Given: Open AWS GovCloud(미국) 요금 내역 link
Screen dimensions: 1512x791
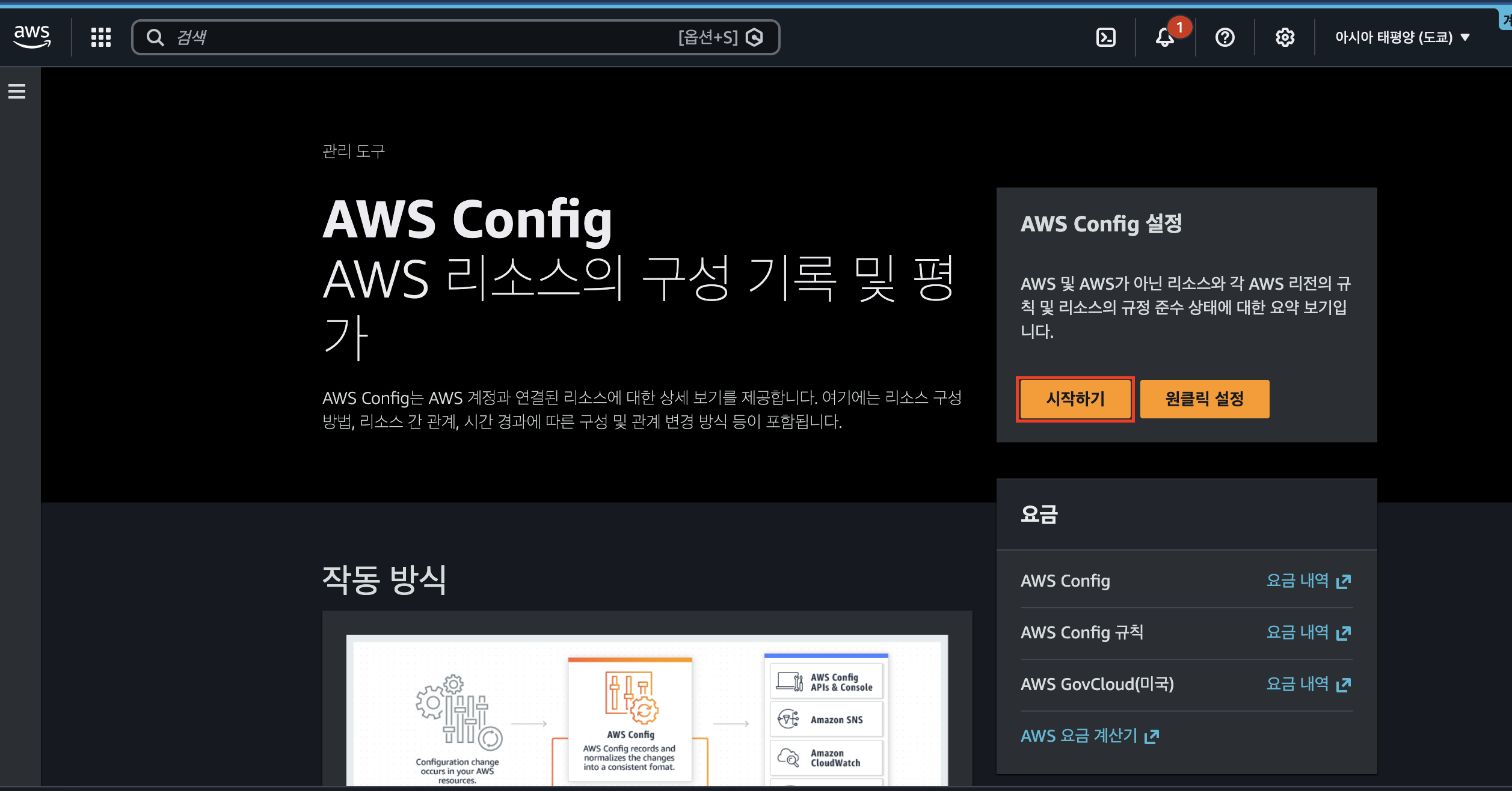Looking at the screenshot, I should click(x=1308, y=684).
